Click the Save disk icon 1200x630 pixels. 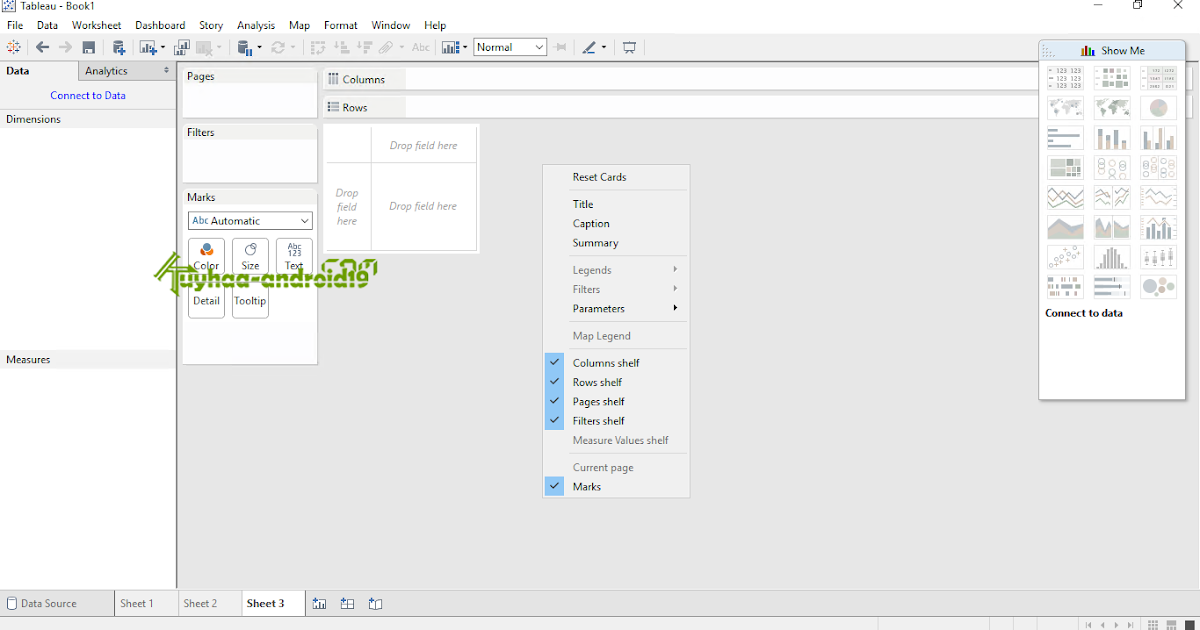89,47
